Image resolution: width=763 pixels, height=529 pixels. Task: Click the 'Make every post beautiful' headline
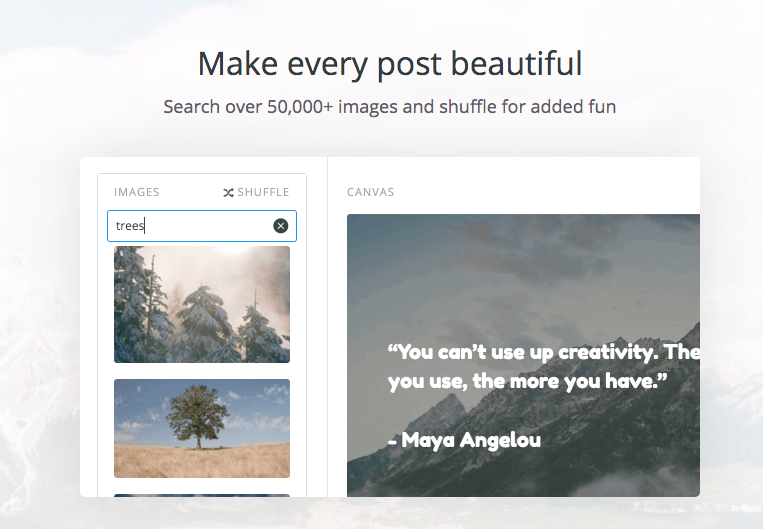point(390,64)
